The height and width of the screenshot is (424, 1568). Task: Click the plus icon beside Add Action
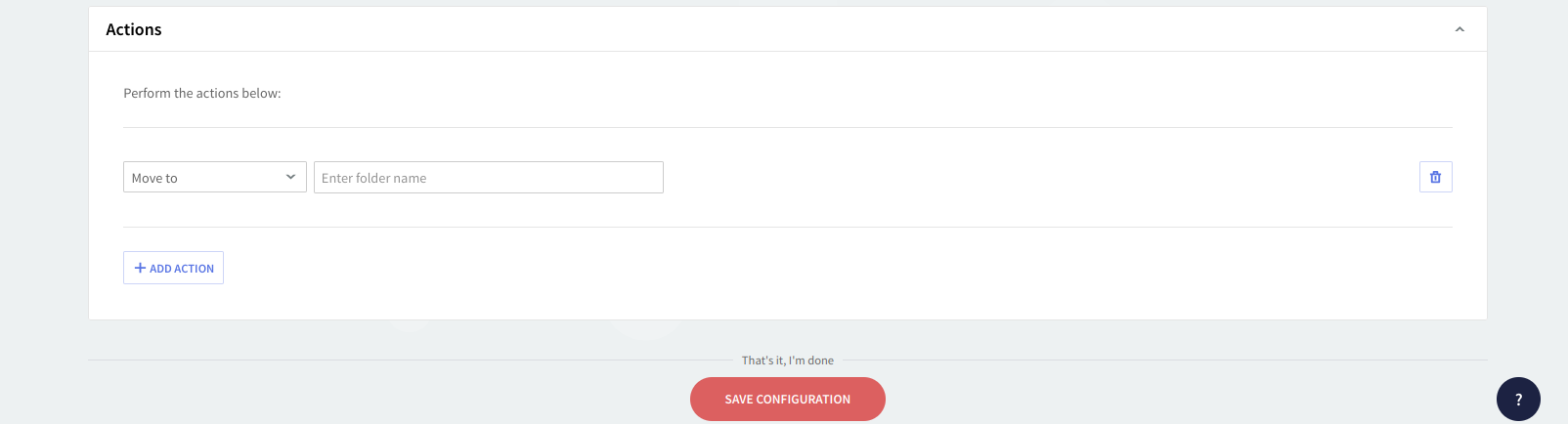pyautogui.click(x=140, y=268)
